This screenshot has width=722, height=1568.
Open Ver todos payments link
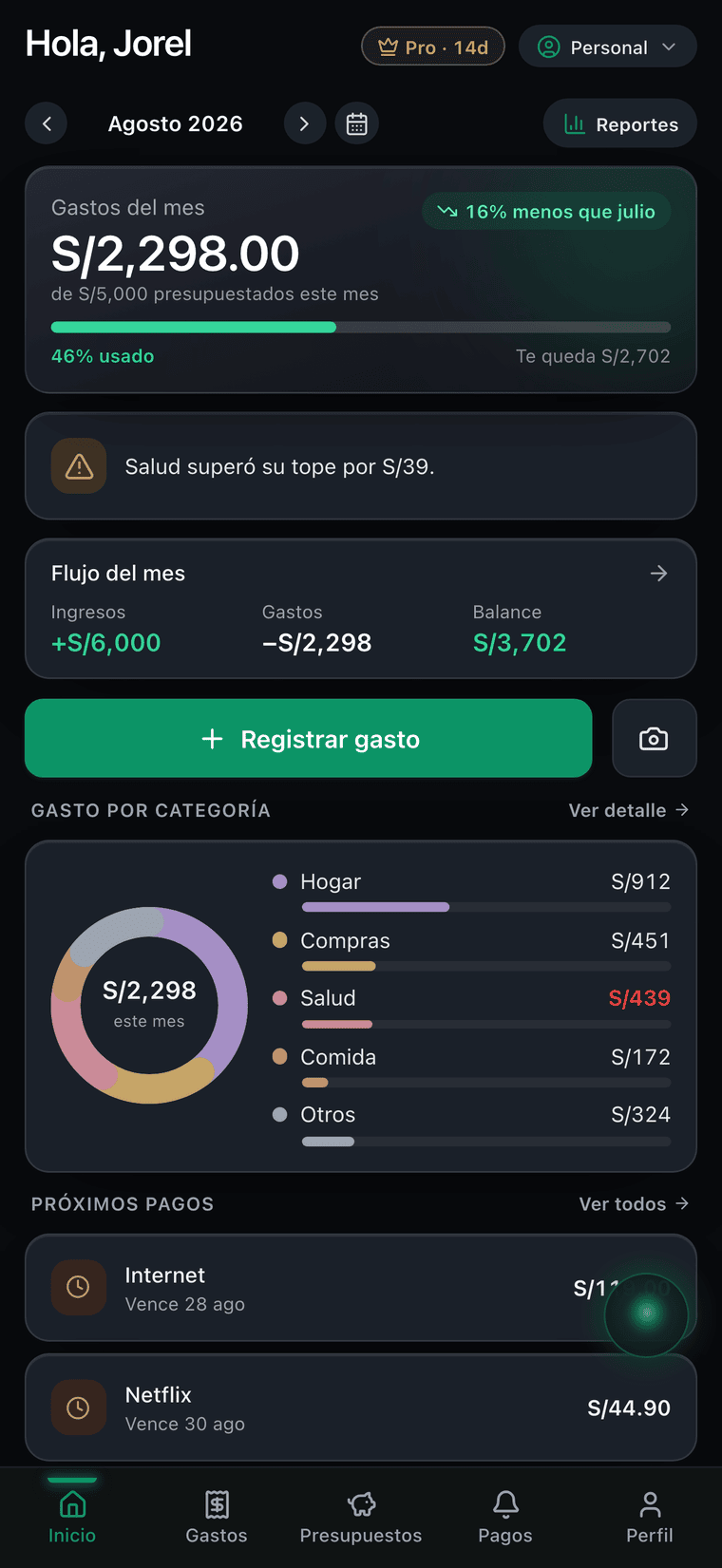click(x=634, y=1203)
